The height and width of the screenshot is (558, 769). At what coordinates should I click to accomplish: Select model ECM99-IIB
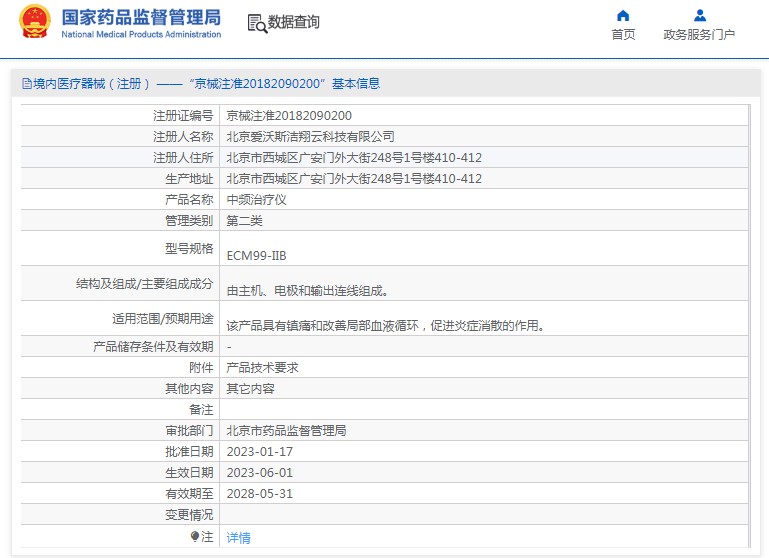click(x=256, y=255)
